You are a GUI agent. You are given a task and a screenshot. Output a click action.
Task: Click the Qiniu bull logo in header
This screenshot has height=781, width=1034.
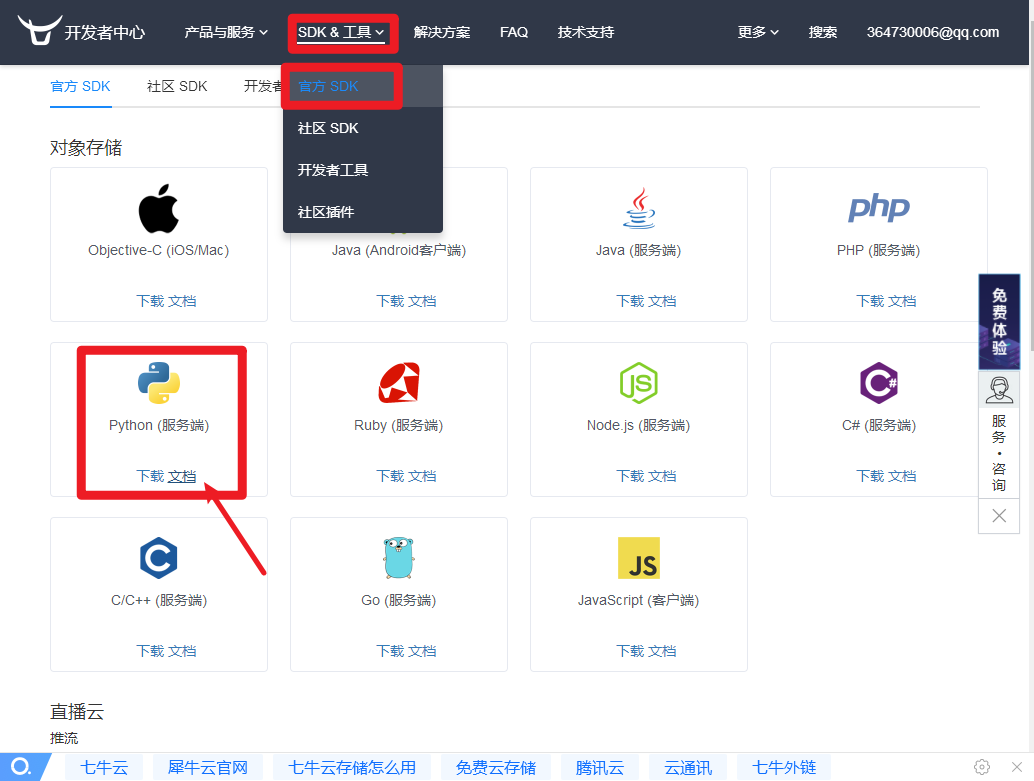tap(40, 30)
